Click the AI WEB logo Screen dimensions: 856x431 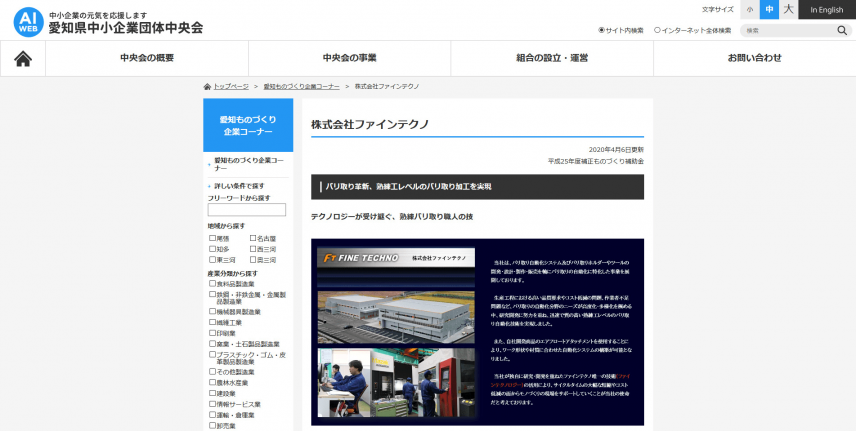[x=27, y=22]
